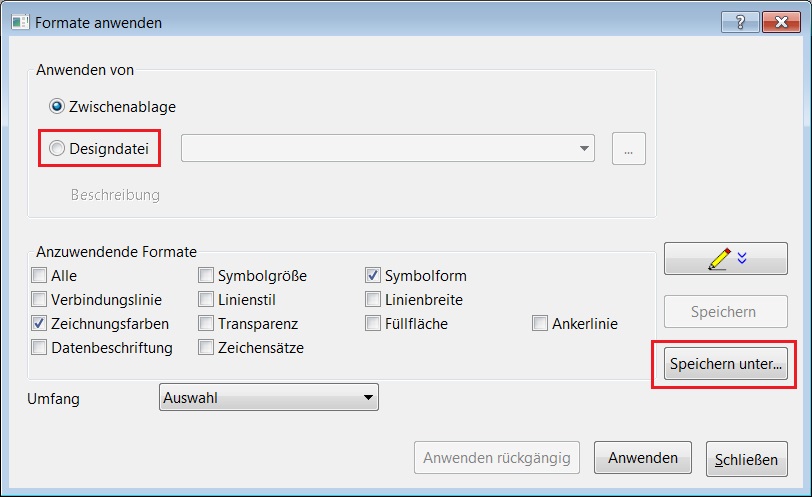The width and height of the screenshot is (812, 497).
Task: Expand the design file combo box
Action: click(388, 149)
